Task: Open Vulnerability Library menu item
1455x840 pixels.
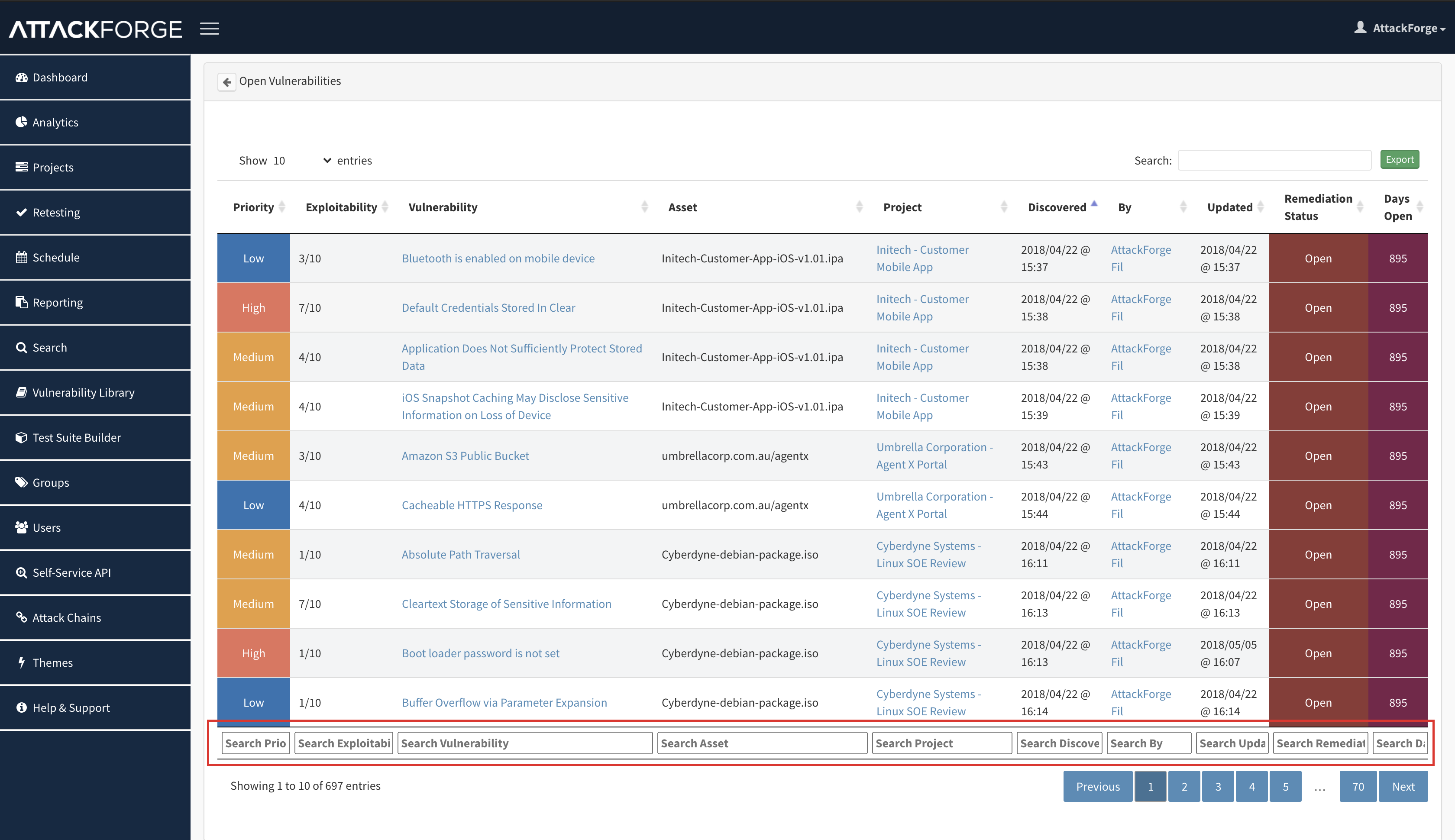Action: [95, 392]
